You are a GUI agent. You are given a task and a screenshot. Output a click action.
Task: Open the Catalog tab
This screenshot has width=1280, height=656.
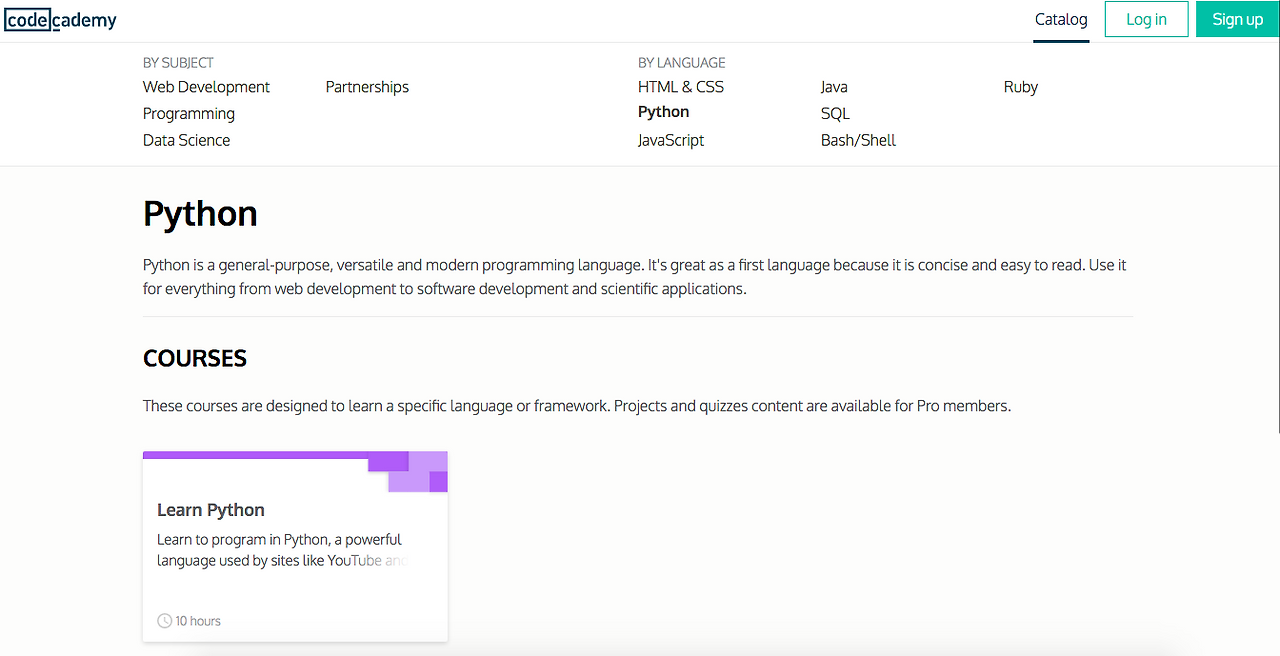tap(1061, 19)
